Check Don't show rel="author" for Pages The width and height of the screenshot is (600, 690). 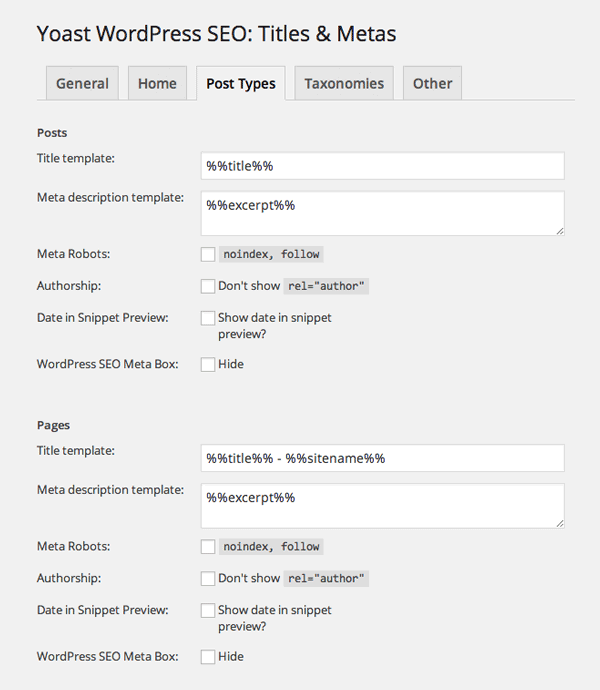208,578
